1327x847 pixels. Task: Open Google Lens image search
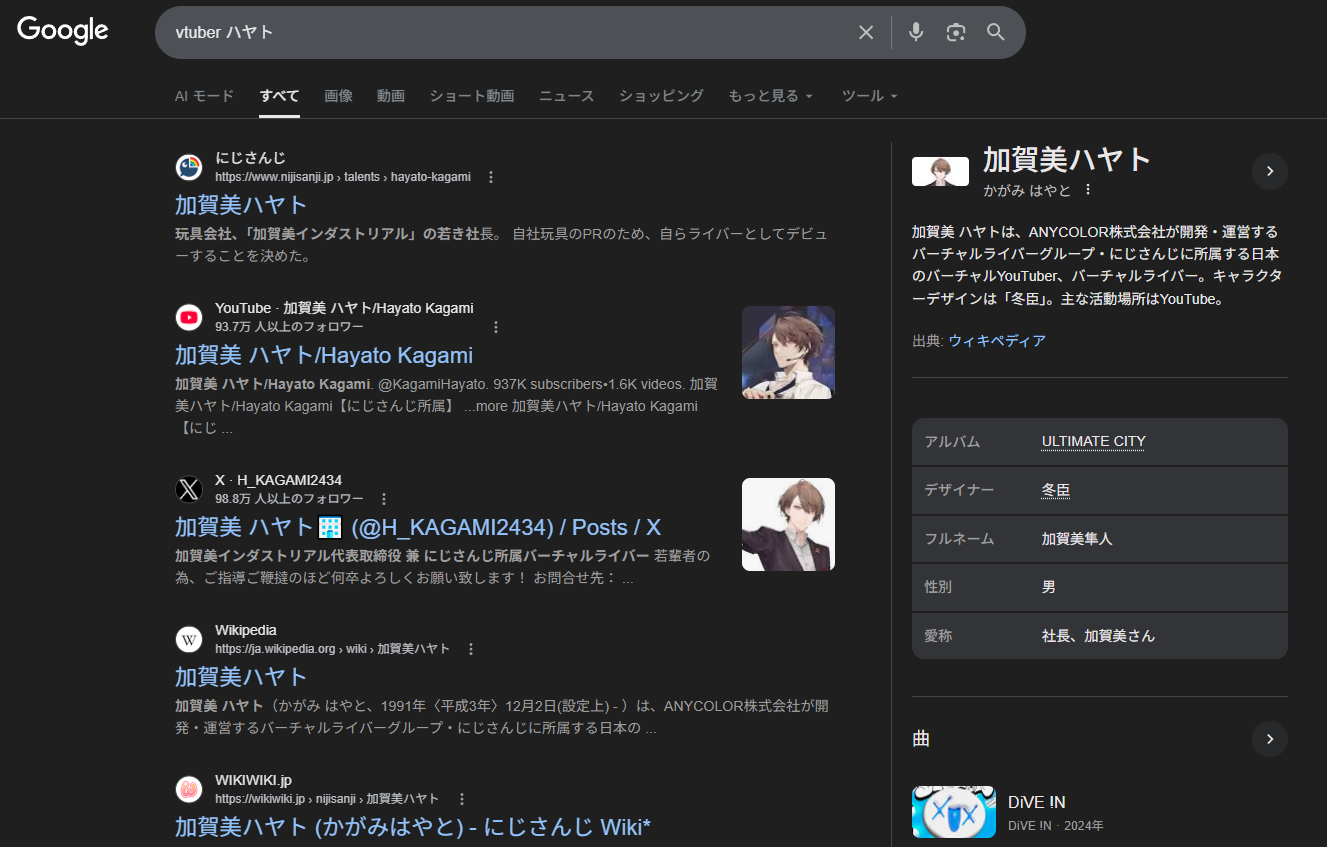956,32
